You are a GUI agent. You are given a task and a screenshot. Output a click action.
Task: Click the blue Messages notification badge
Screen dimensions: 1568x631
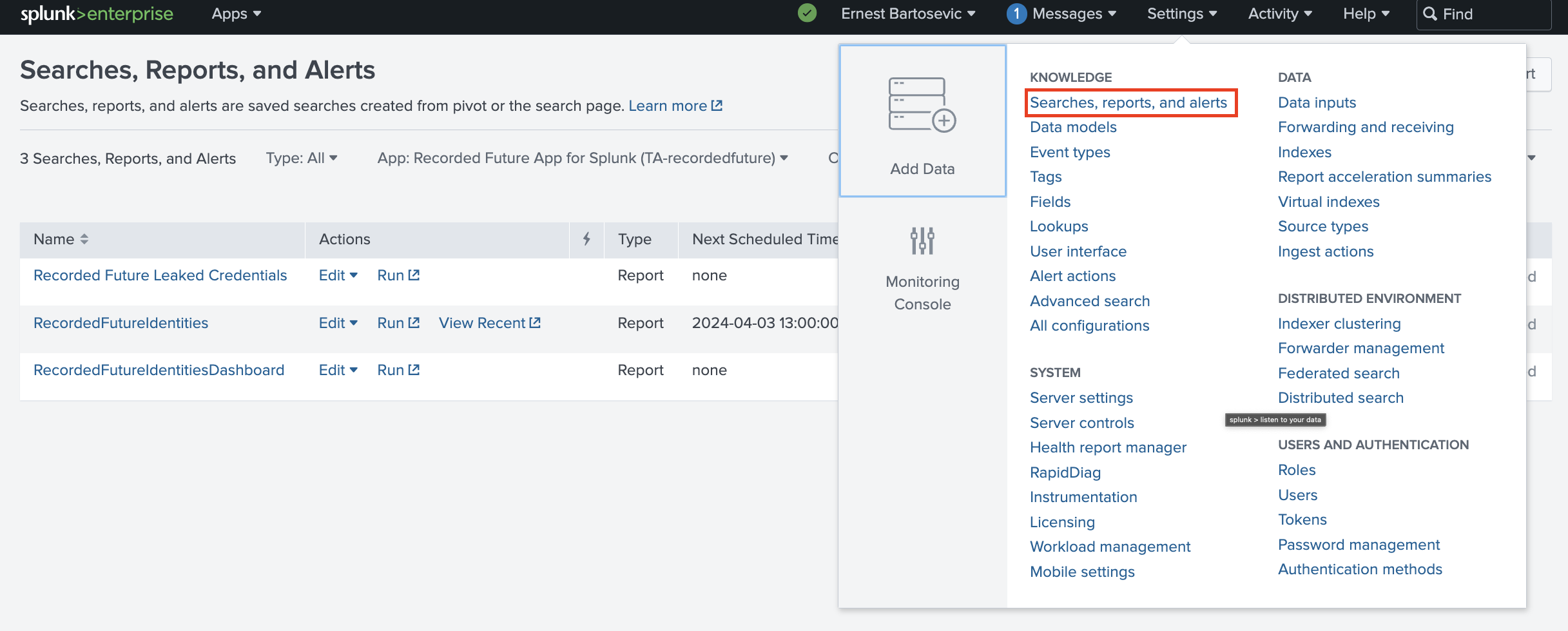[x=1016, y=14]
